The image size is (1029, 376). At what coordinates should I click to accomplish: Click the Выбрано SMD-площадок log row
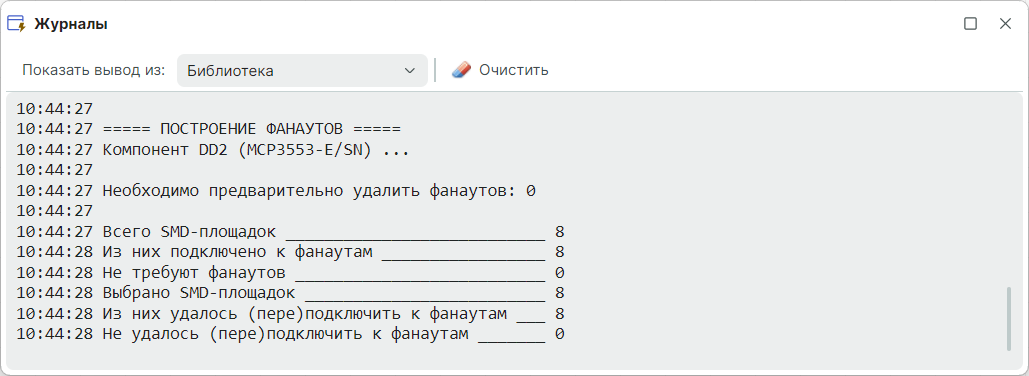pos(291,293)
